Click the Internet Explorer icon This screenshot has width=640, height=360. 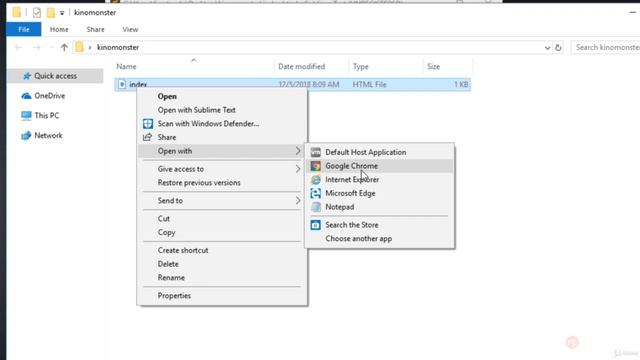tap(316, 180)
